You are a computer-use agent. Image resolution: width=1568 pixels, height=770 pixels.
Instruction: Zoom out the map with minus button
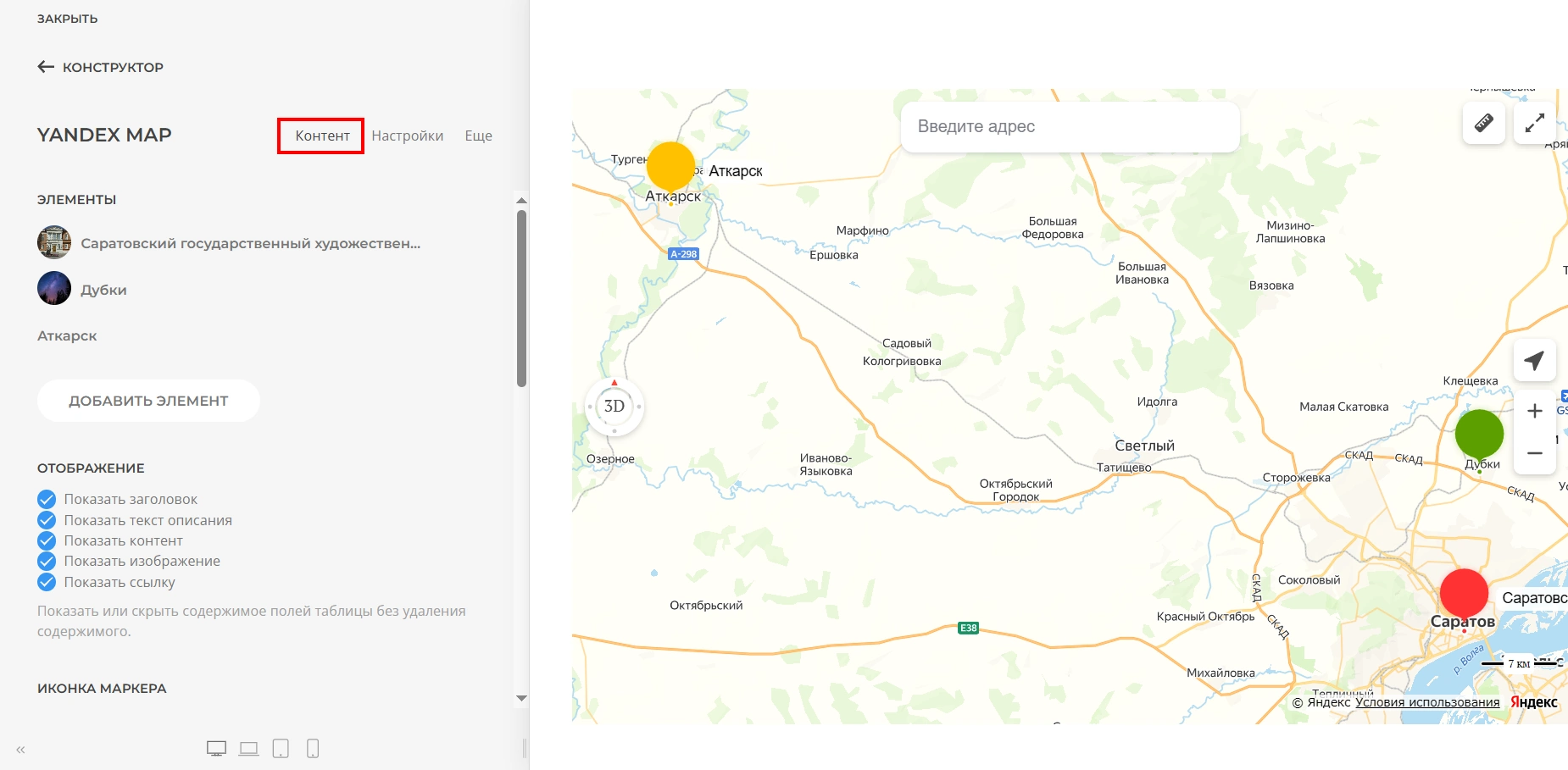[1534, 453]
